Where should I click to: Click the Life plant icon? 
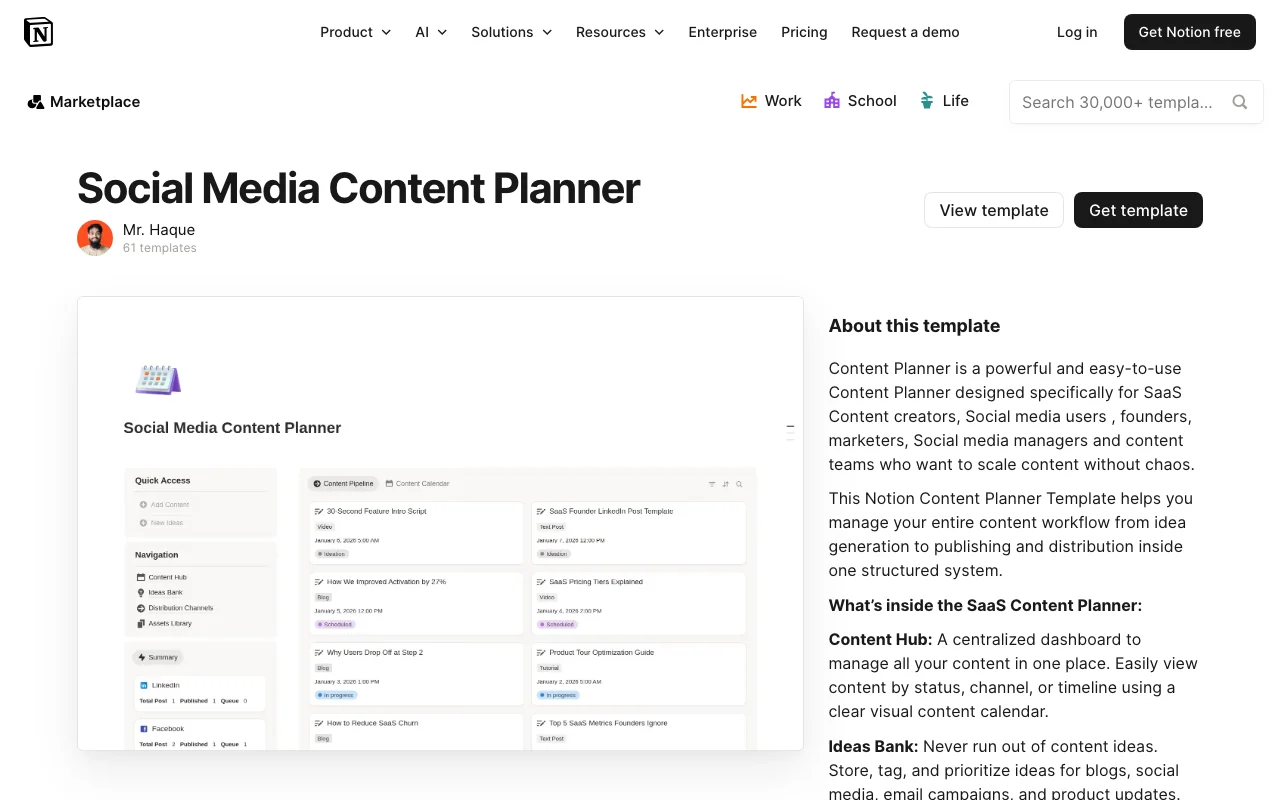(927, 101)
